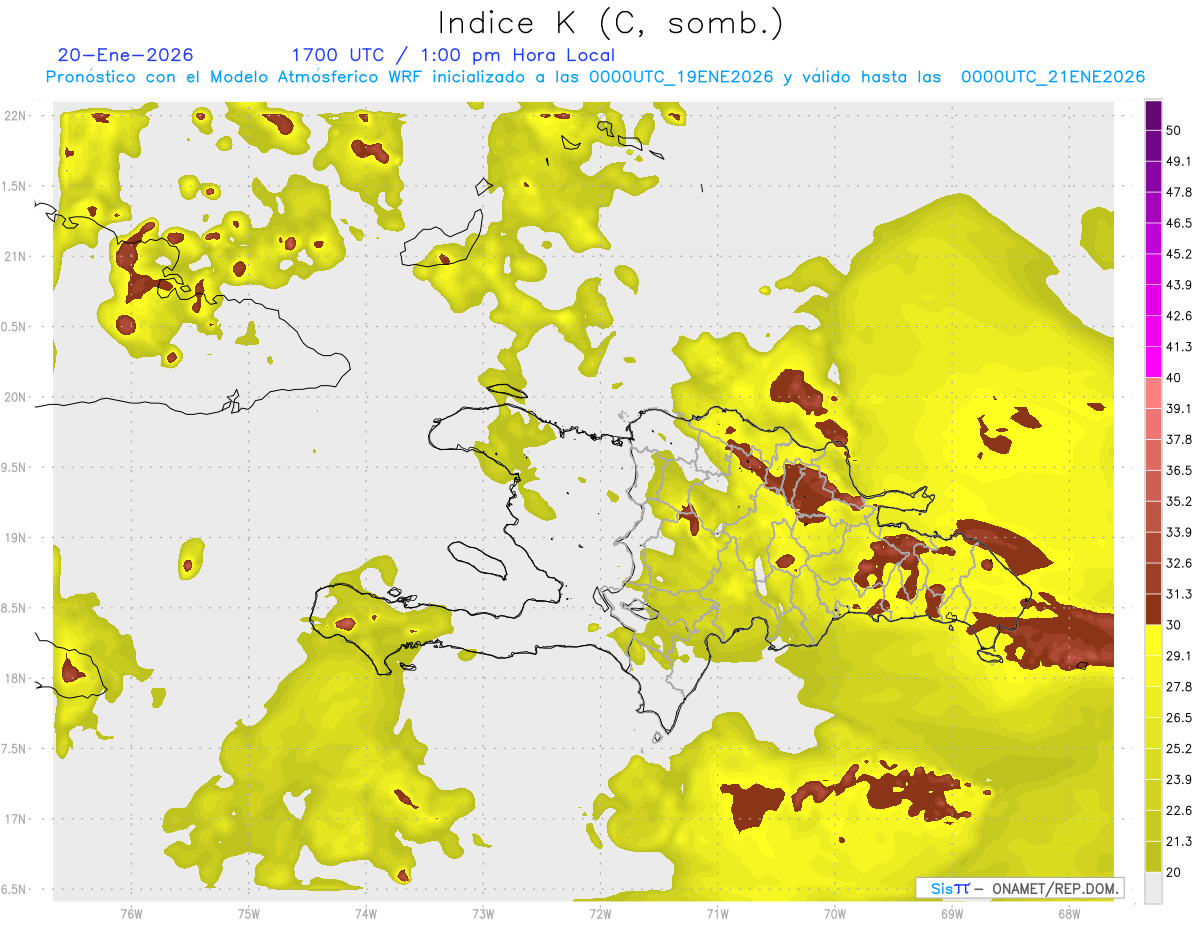
Task: Click the dark brown colorbar swatch between 30 and 31.3
Action: point(1154,610)
